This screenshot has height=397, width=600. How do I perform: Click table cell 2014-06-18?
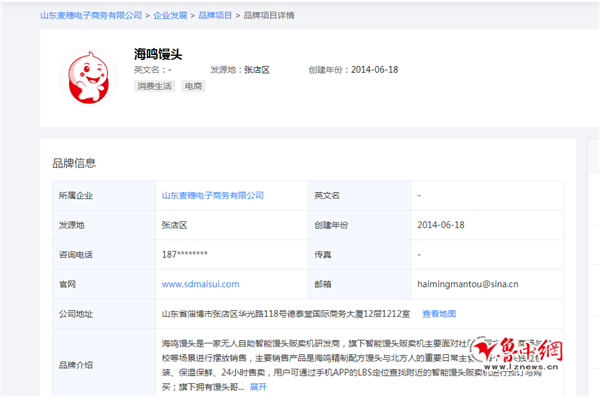coord(487,225)
